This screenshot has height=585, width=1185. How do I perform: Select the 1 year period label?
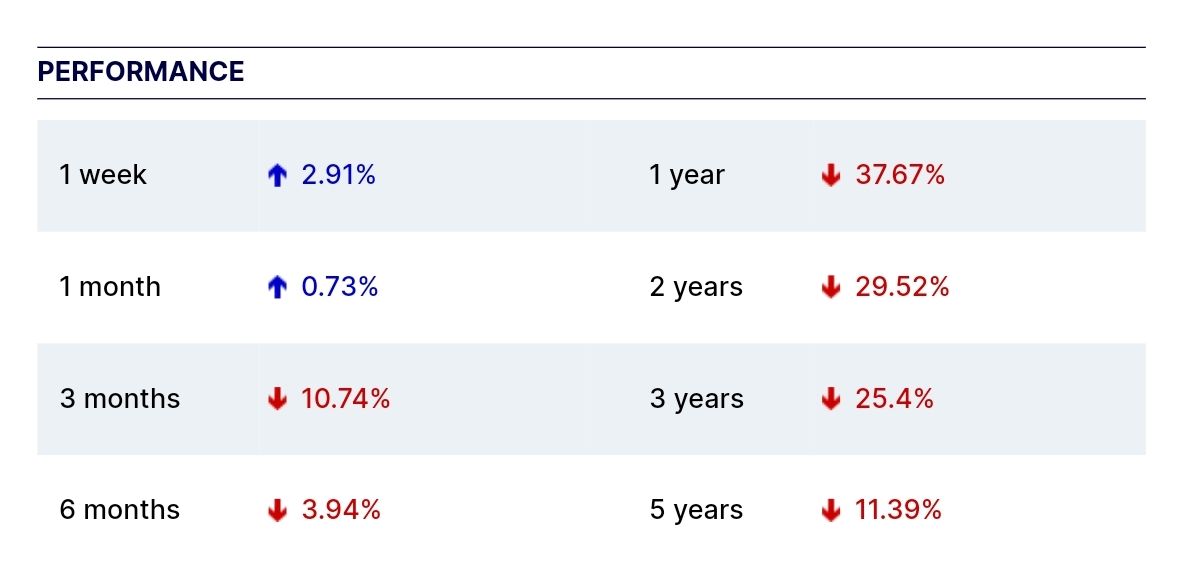(x=687, y=175)
